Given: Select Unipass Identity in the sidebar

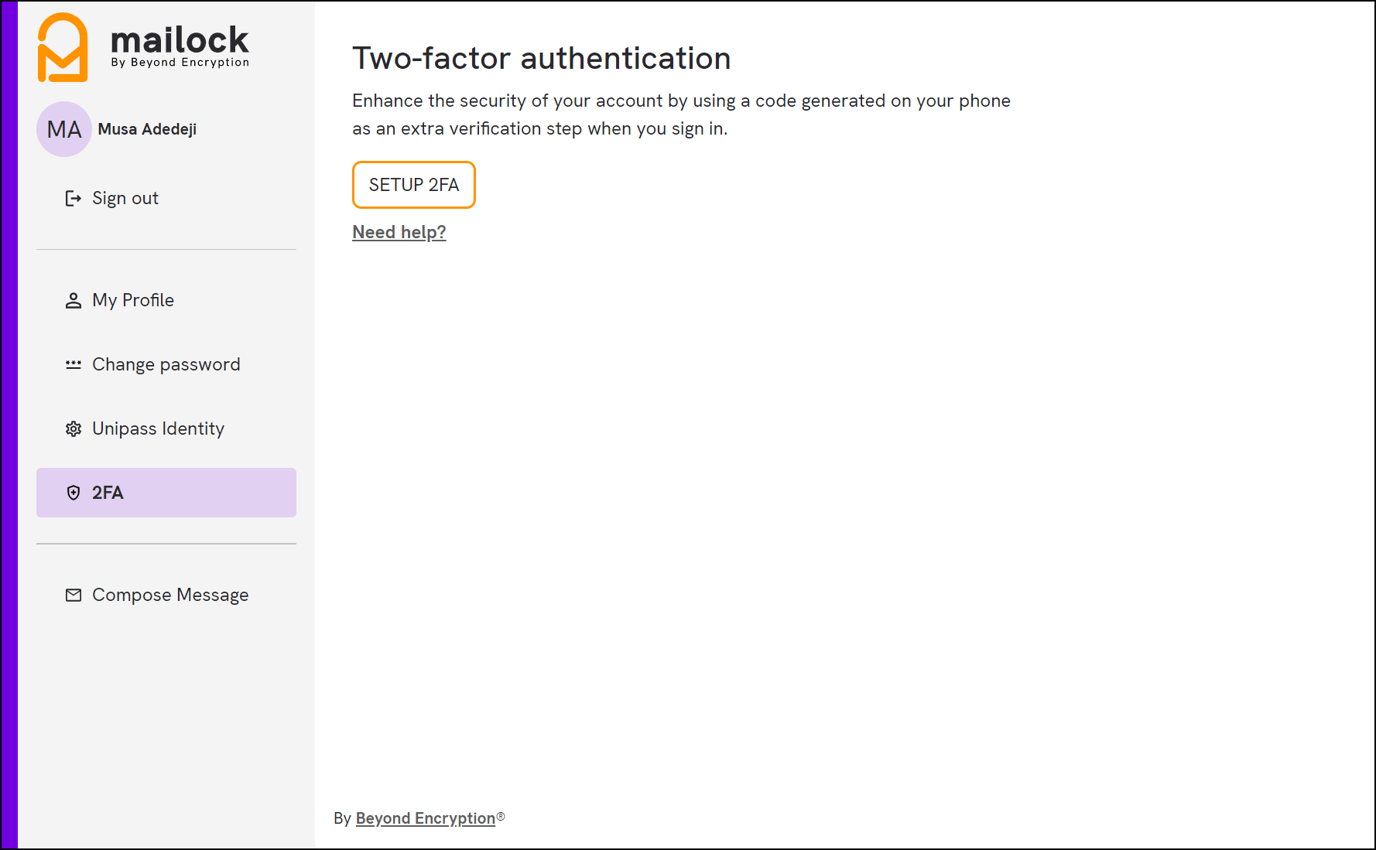Looking at the screenshot, I should pos(157,428).
